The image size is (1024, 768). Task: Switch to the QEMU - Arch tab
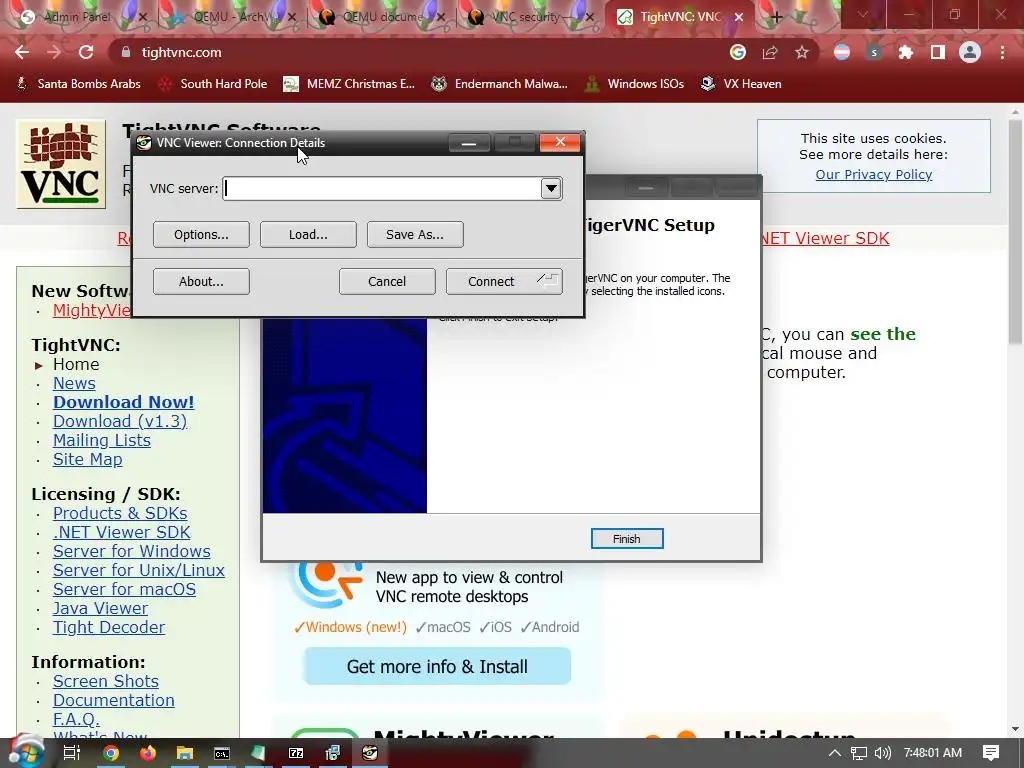coord(235,17)
